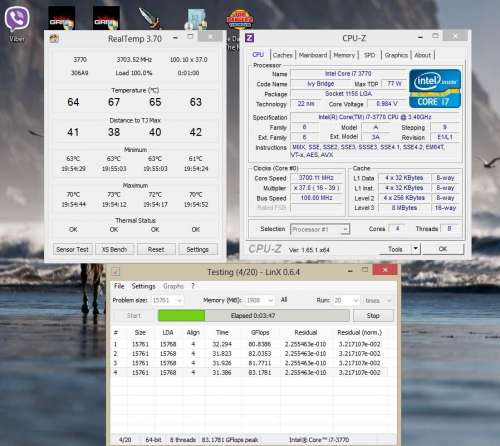Click the Core Speed 3700.11 MHz field
500x446 pixels.
tap(316, 178)
